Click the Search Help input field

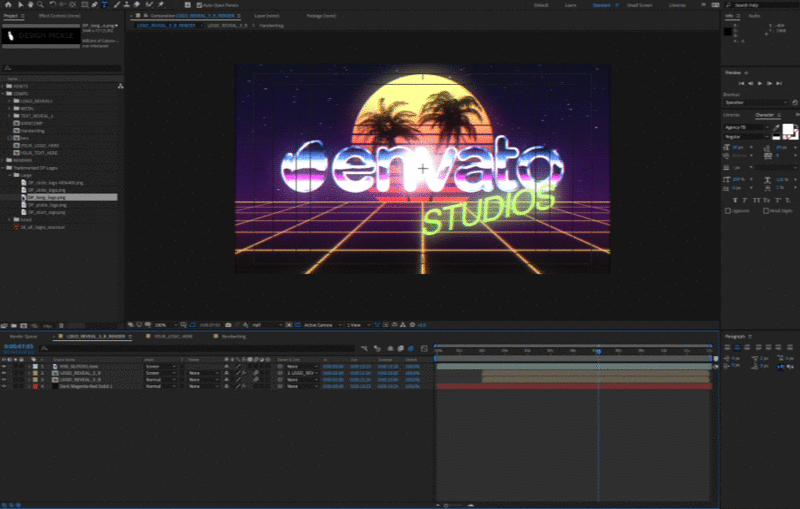coord(764,5)
